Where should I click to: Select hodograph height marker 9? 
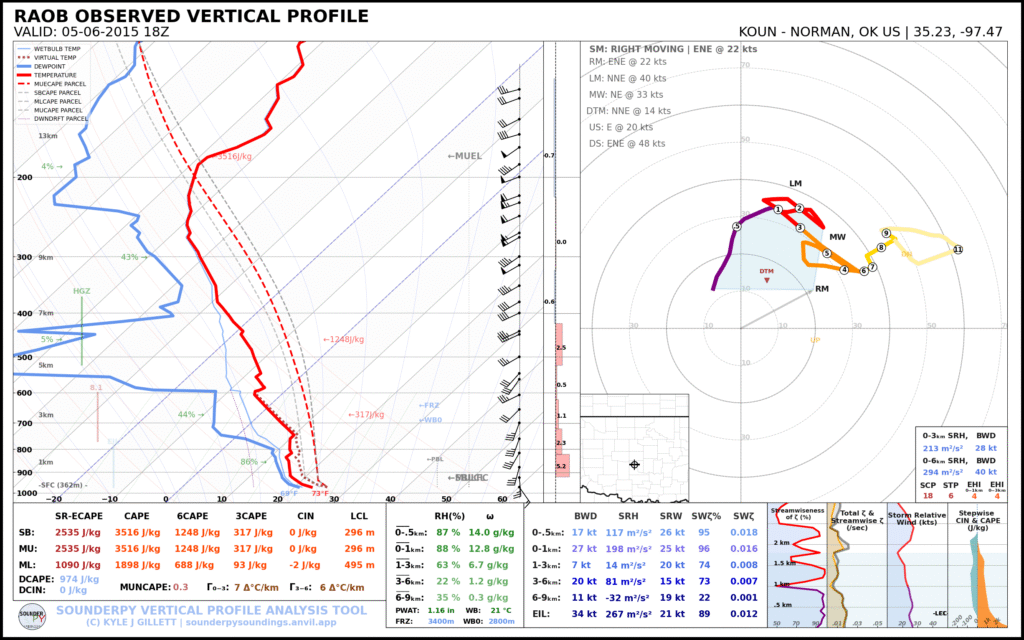886,233
